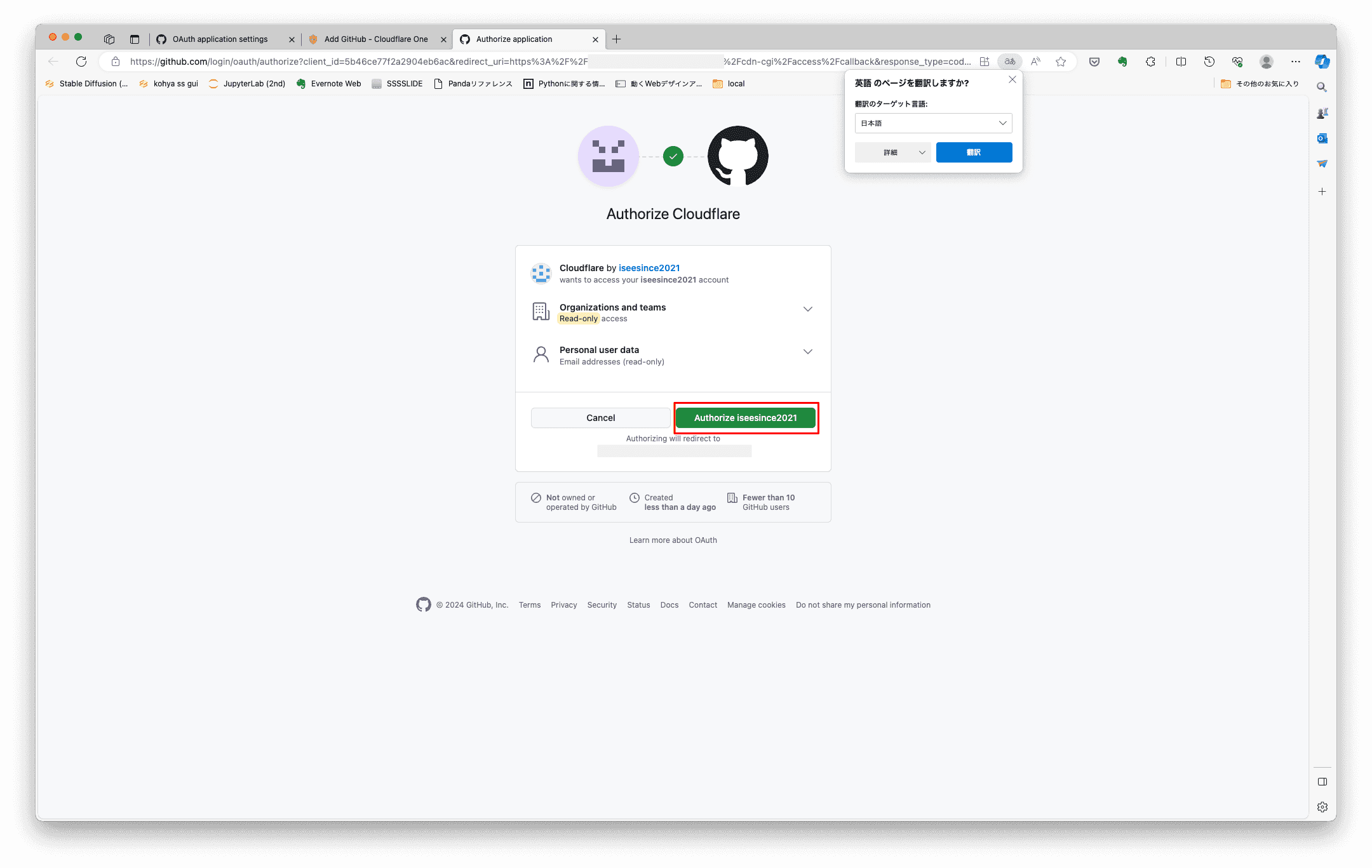1372x868 pixels.
Task: Open the split screen icon in toolbar
Action: (1181, 62)
